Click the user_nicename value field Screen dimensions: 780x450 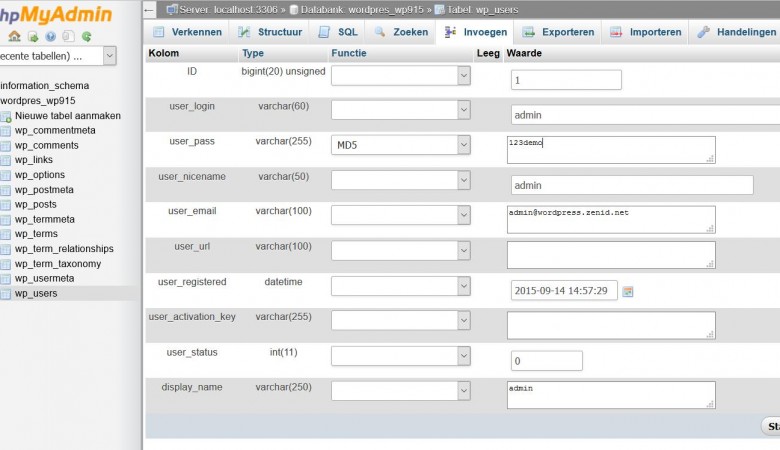click(632, 185)
